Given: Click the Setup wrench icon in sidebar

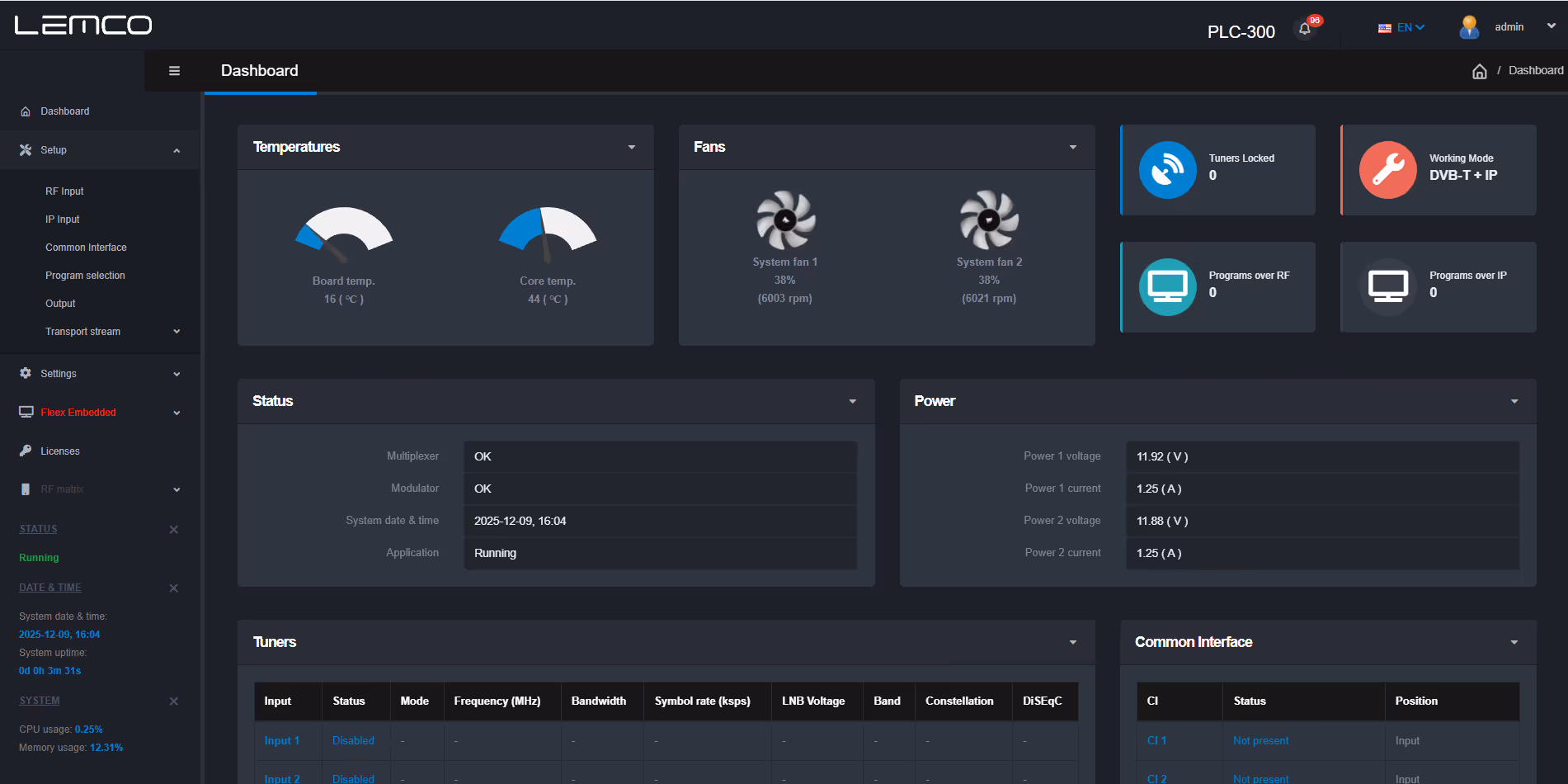Looking at the screenshot, I should click(x=26, y=149).
